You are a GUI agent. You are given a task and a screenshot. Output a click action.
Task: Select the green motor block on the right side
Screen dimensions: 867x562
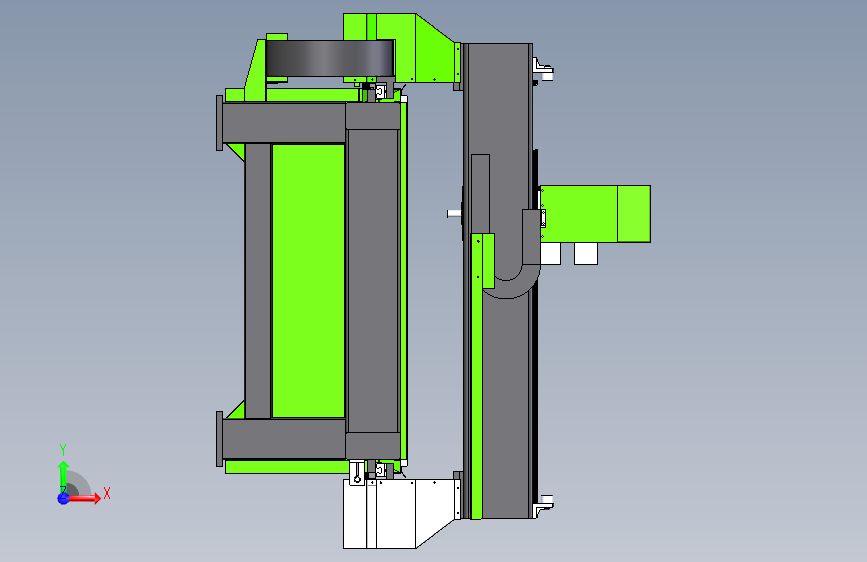click(595, 214)
